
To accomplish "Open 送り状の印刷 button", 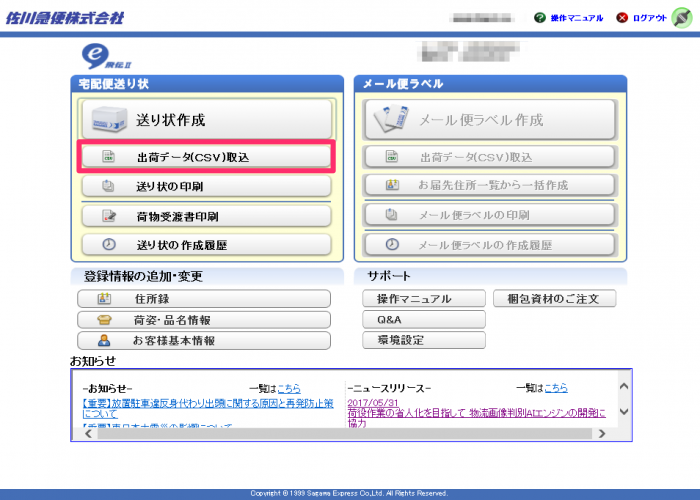I will pos(206,186).
